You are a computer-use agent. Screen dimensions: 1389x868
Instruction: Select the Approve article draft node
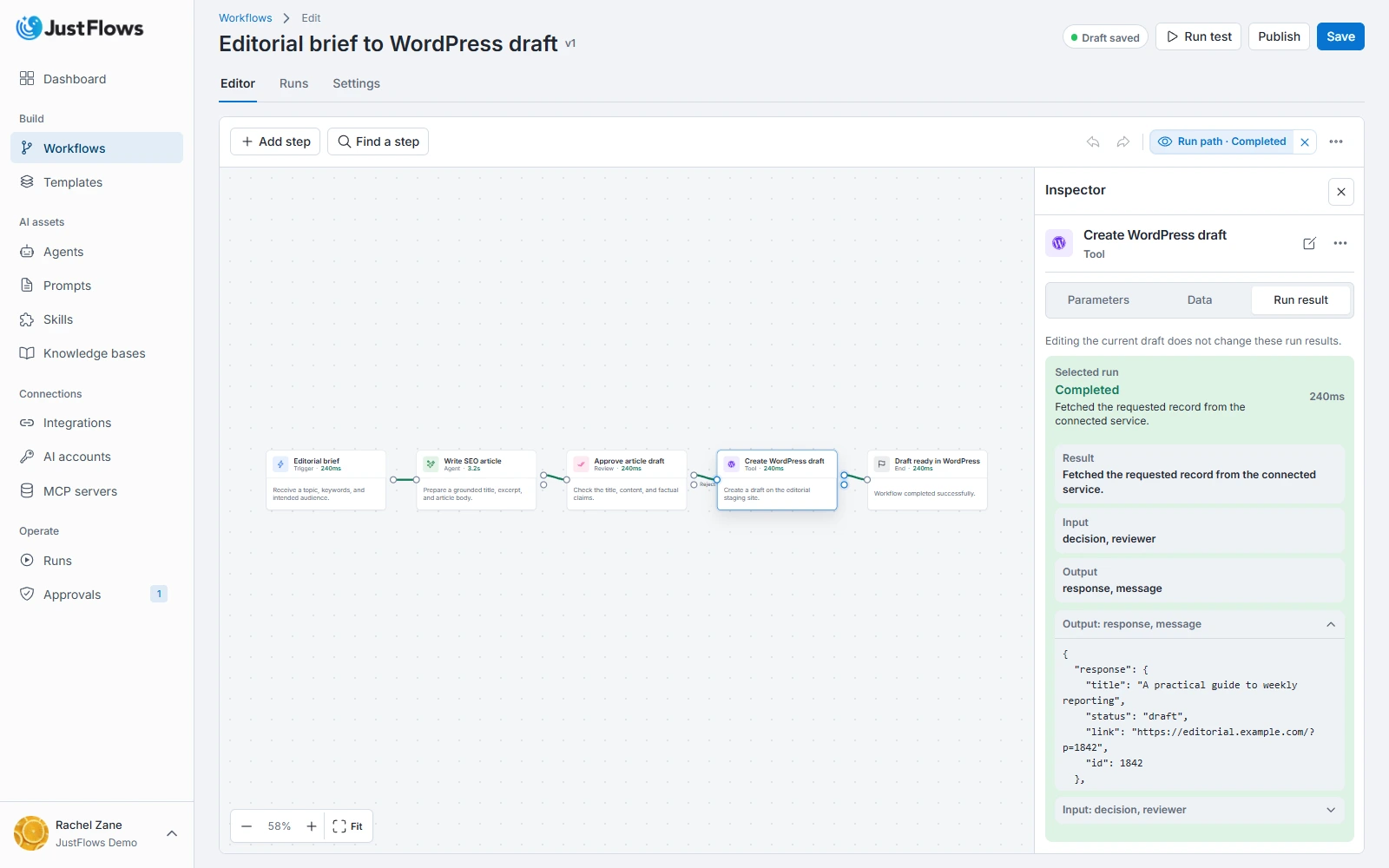pyautogui.click(x=626, y=480)
